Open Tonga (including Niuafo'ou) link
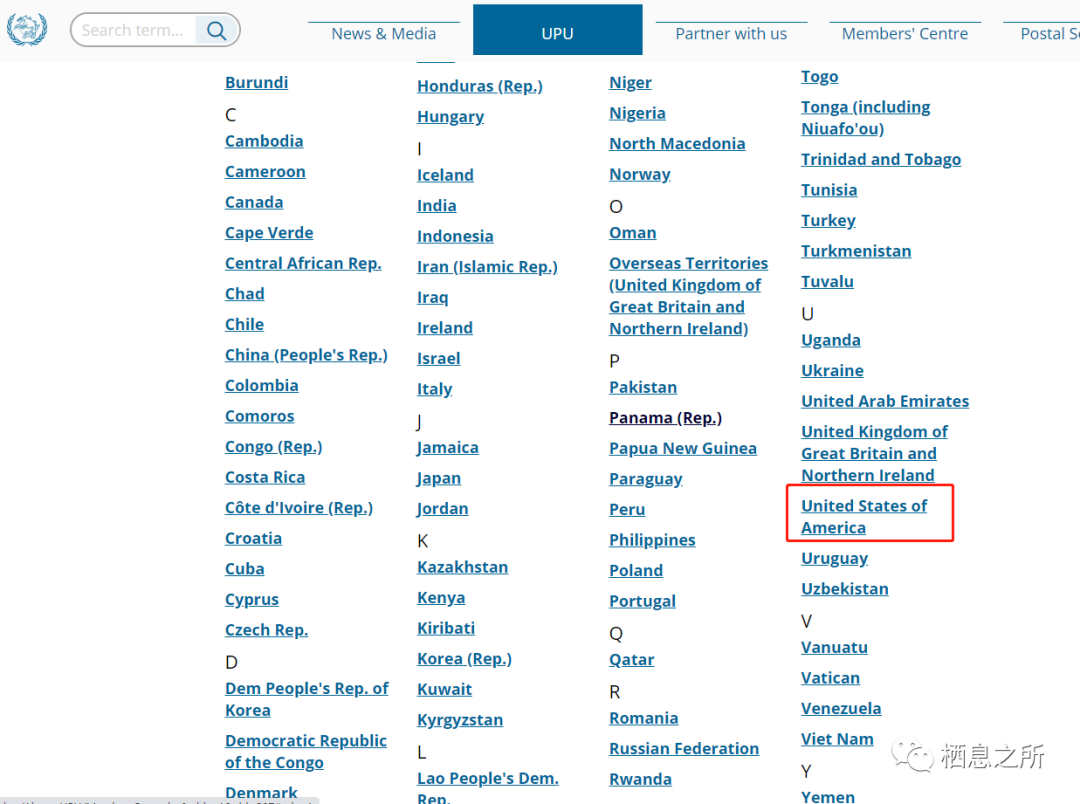The width and height of the screenshot is (1080, 804). (x=865, y=118)
